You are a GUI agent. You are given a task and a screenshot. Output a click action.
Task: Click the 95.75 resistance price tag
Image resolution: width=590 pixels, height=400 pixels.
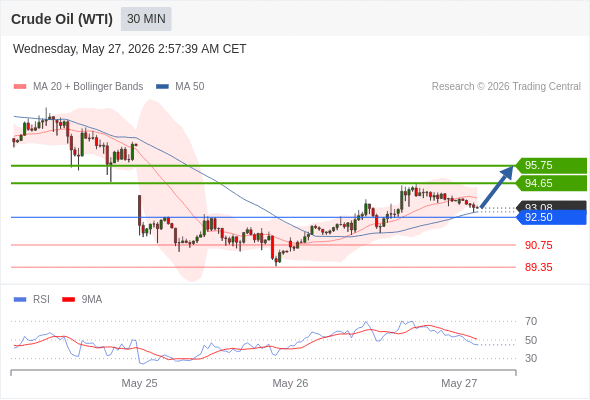click(x=551, y=165)
